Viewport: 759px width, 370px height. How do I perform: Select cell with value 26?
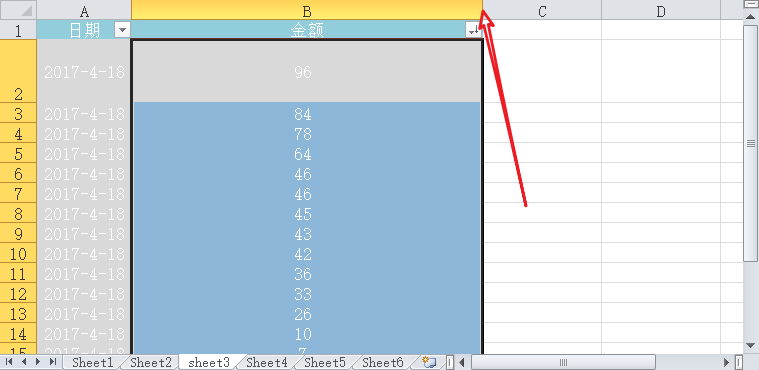[x=306, y=313]
